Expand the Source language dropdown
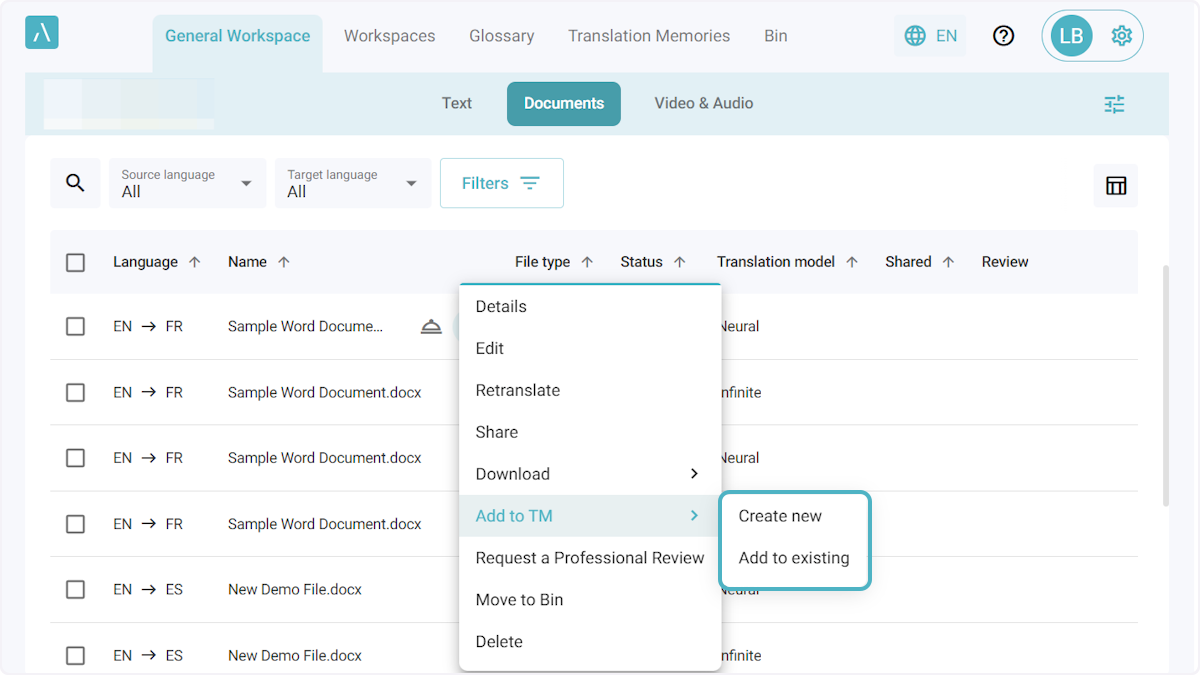This screenshot has width=1200, height=675. [x=188, y=183]
